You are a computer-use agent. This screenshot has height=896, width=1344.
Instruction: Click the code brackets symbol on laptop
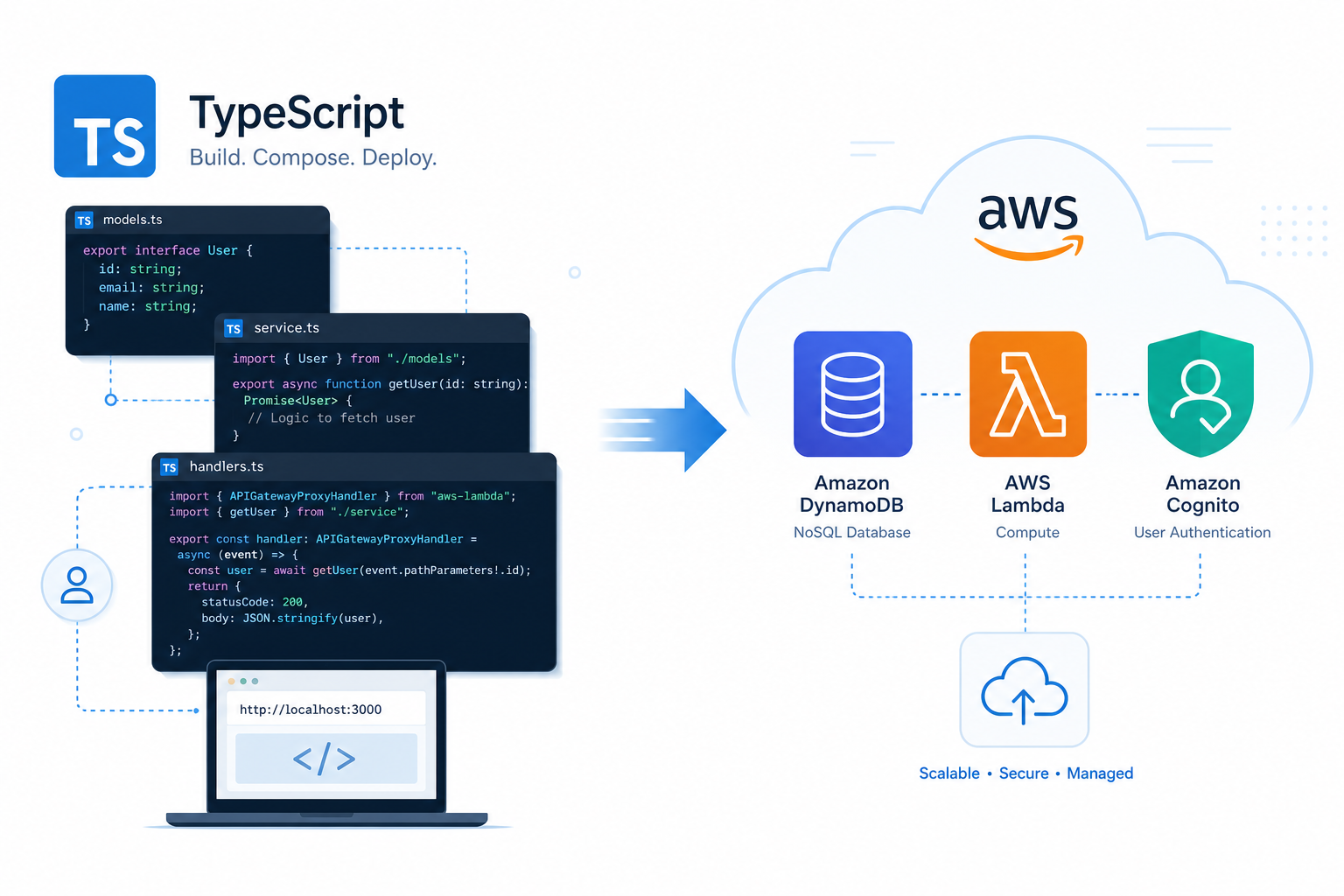(x=325, y=759)
